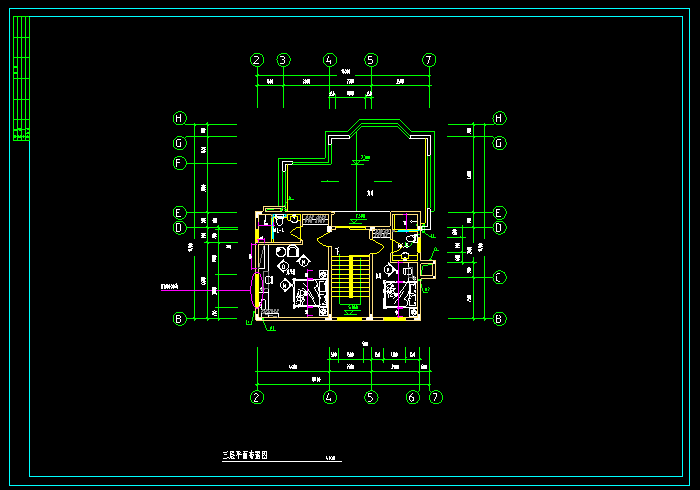Click the top row axis bubble 5
This screenshot has width=700, height=490.
click(x=371, y=60)
